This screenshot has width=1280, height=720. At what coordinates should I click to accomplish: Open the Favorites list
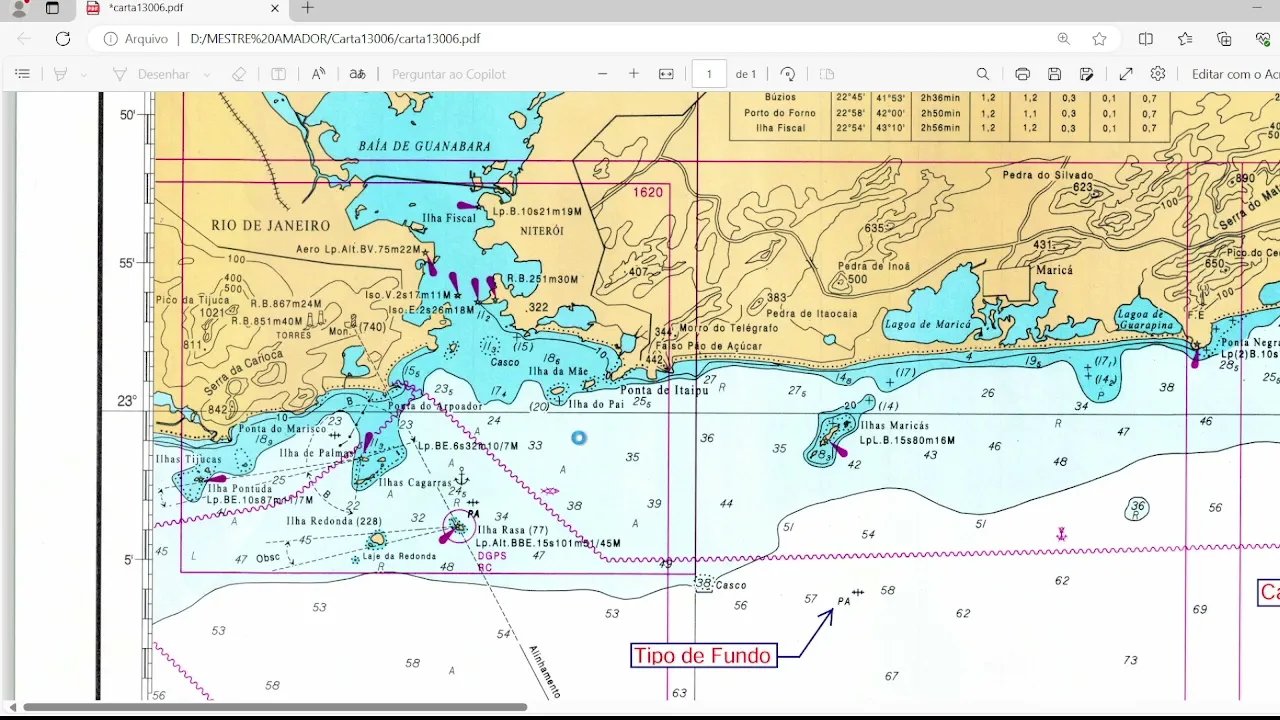pyautogui.click(x=1185, y=39)
